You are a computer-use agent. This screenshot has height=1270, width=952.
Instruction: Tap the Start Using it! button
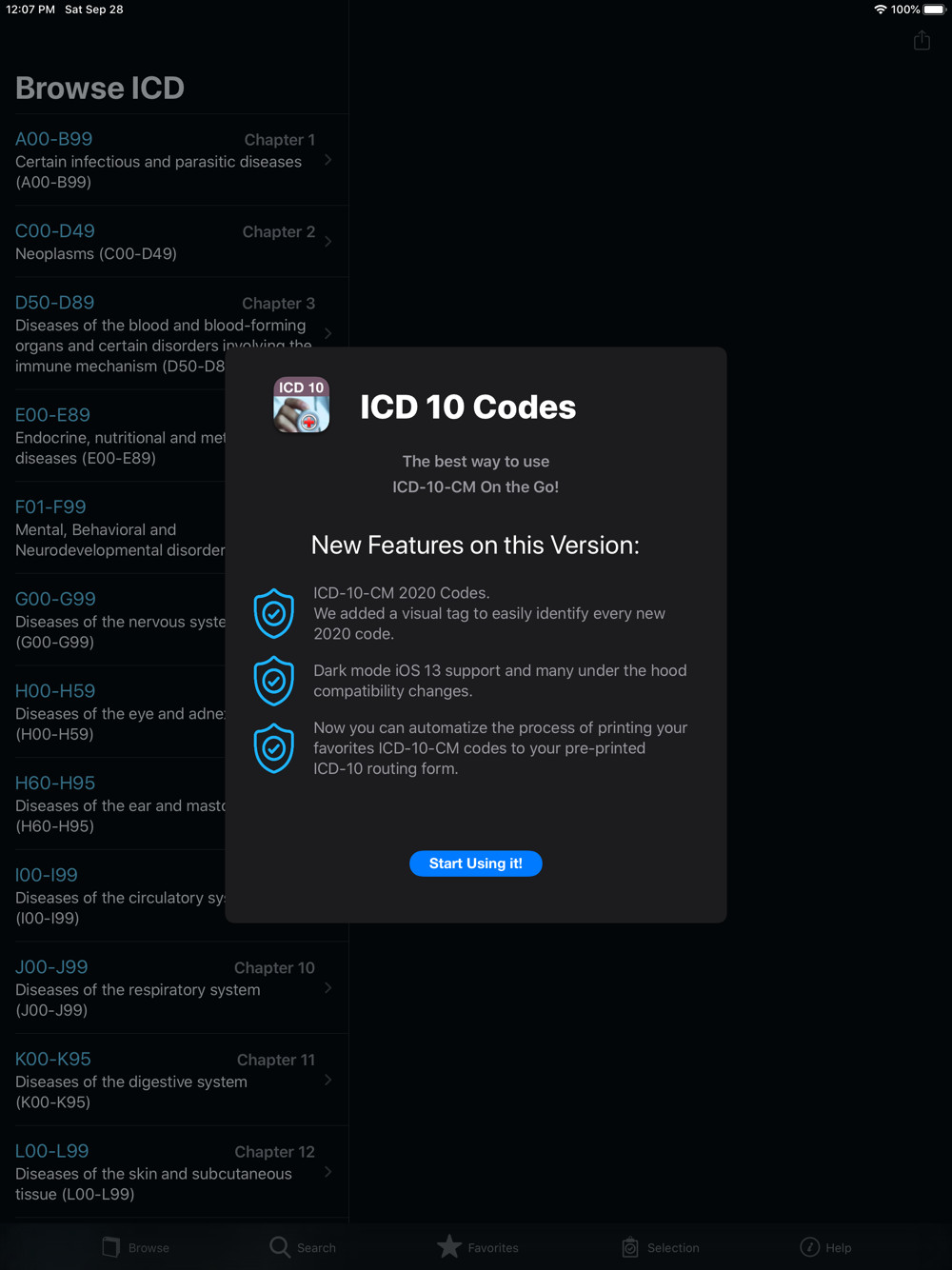[x=476, y=863]
